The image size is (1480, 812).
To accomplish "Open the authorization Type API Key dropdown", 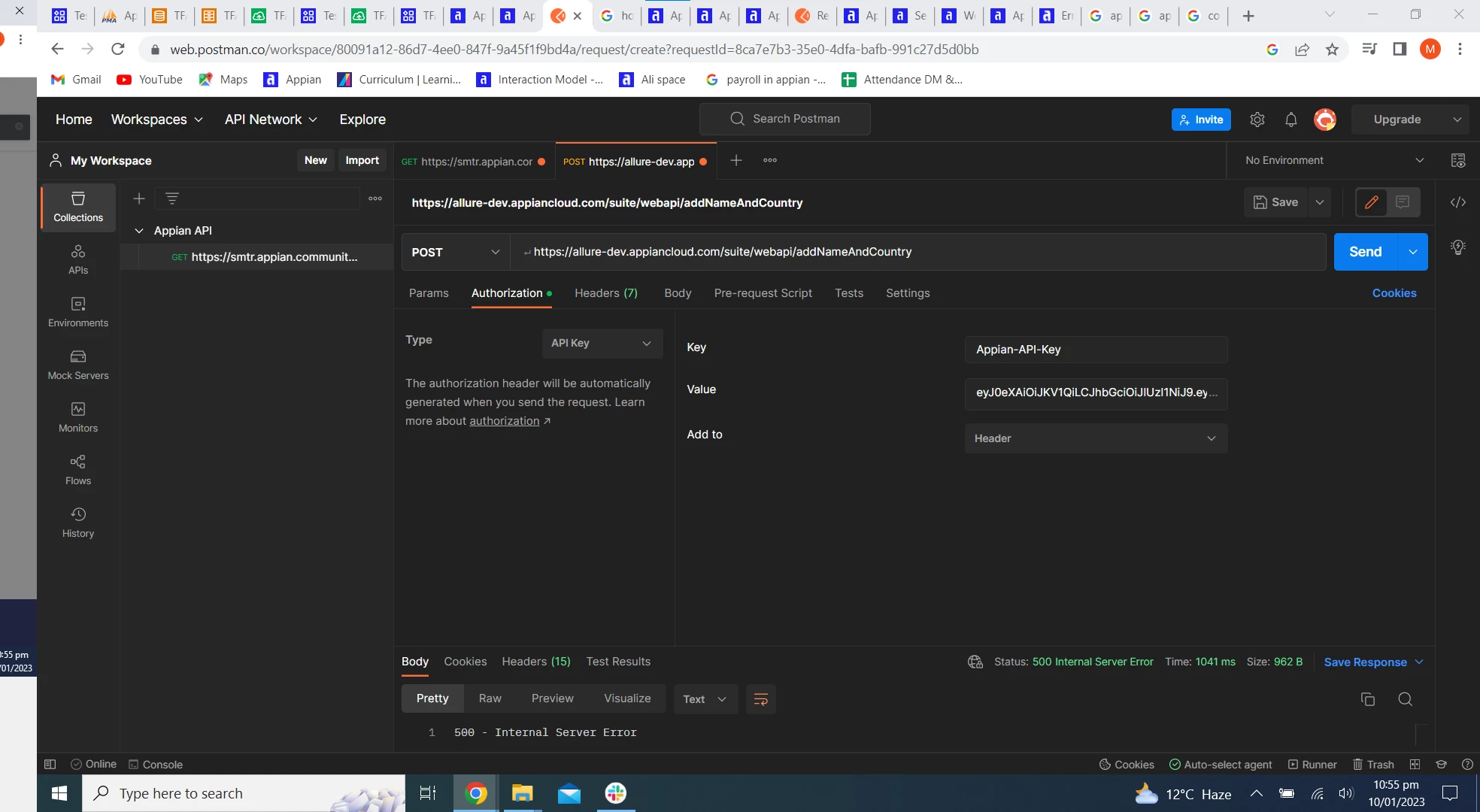I will click(x=602, y=343).
